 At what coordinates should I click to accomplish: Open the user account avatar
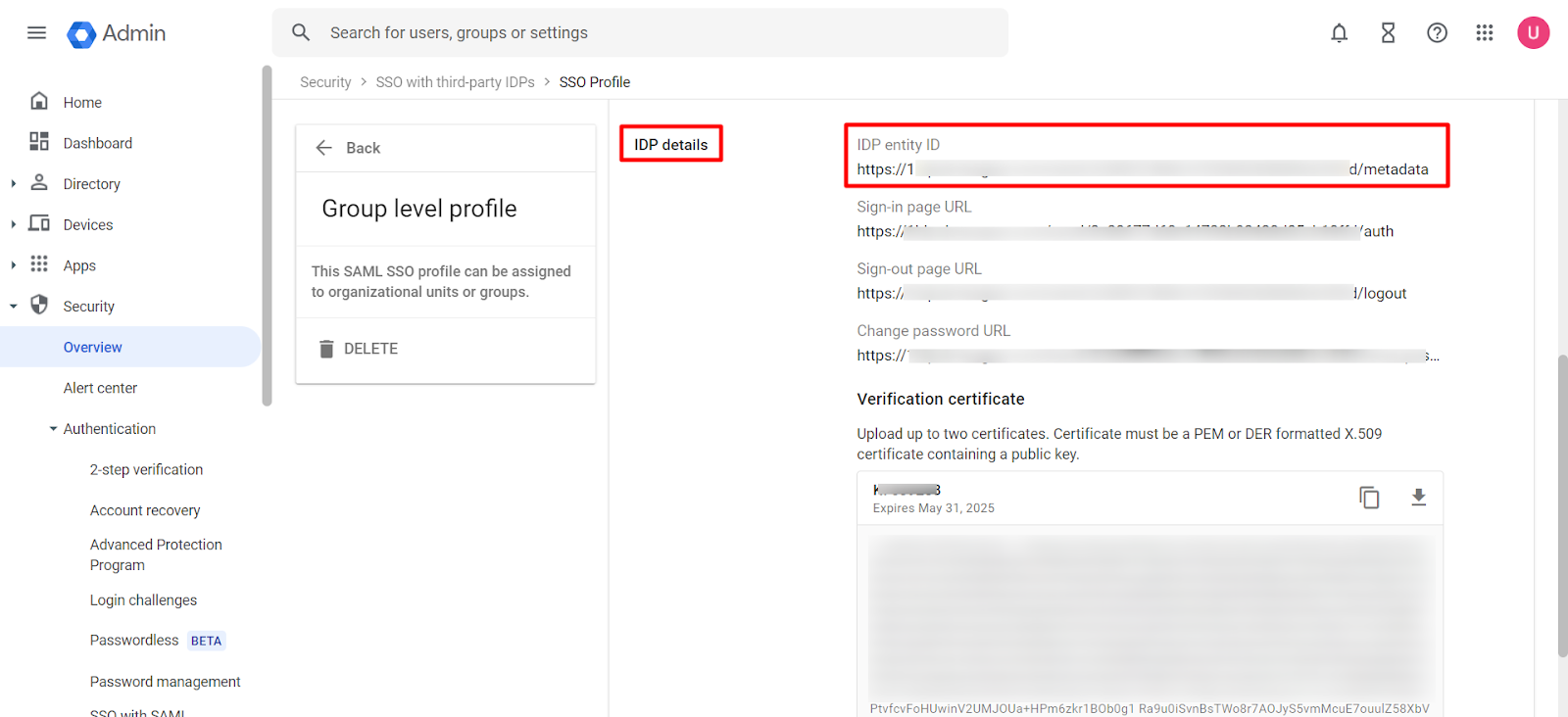coord(1534,32)
